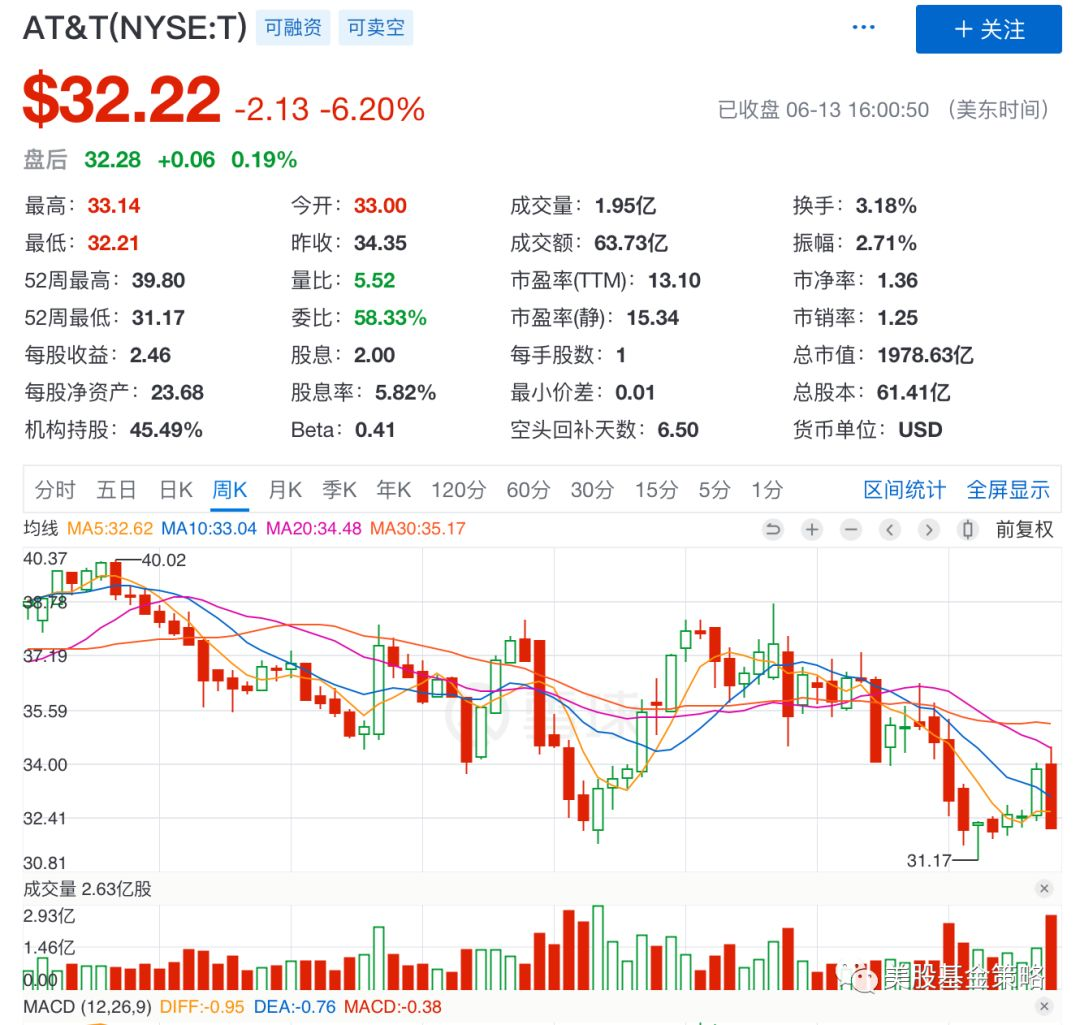This screenshot has height=1025, width=1080.
Task: Open the three-dots more options menu
Action: coord(864,28)
